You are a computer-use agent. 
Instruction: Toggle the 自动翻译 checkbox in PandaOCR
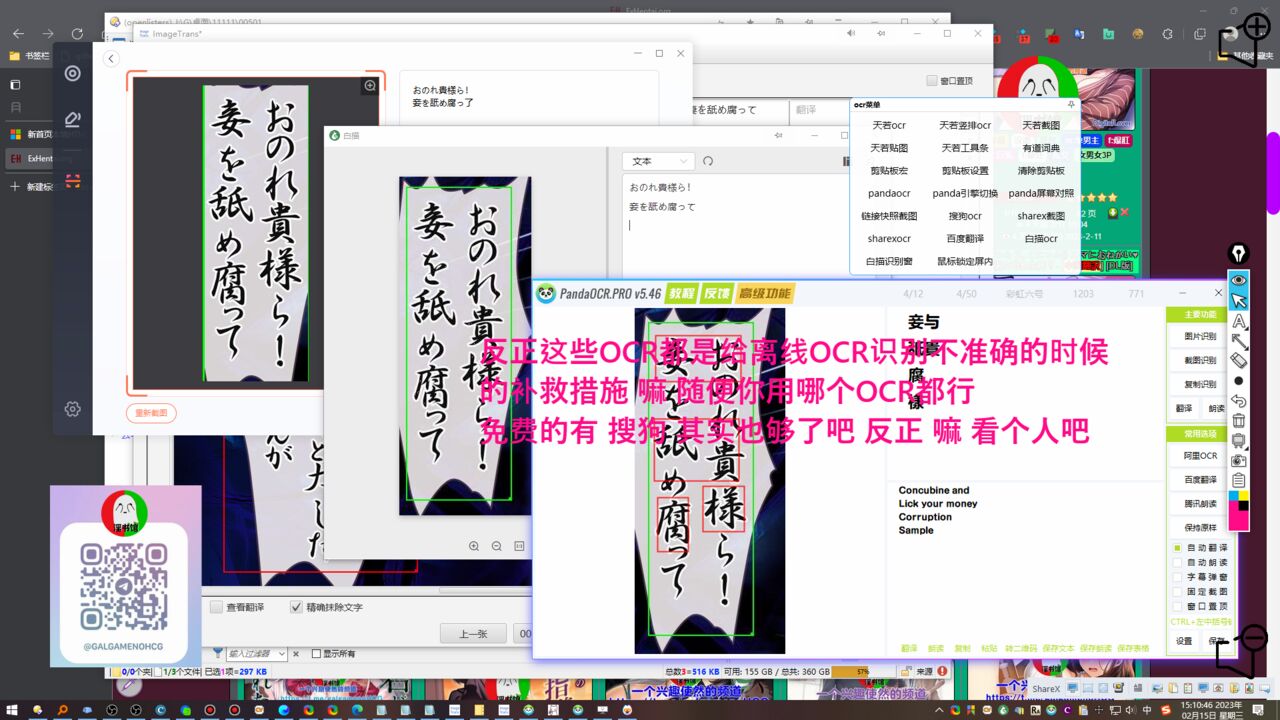[x=1177, y=548]
